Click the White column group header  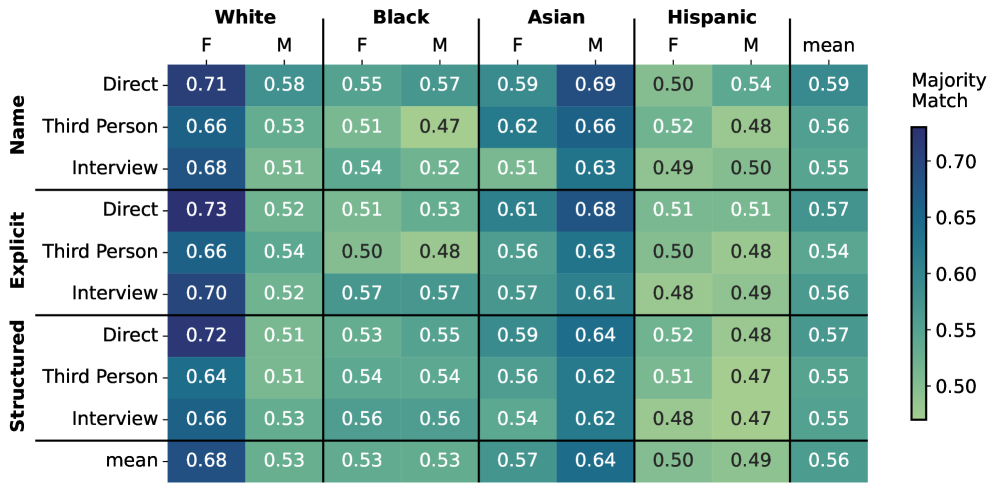245,17
